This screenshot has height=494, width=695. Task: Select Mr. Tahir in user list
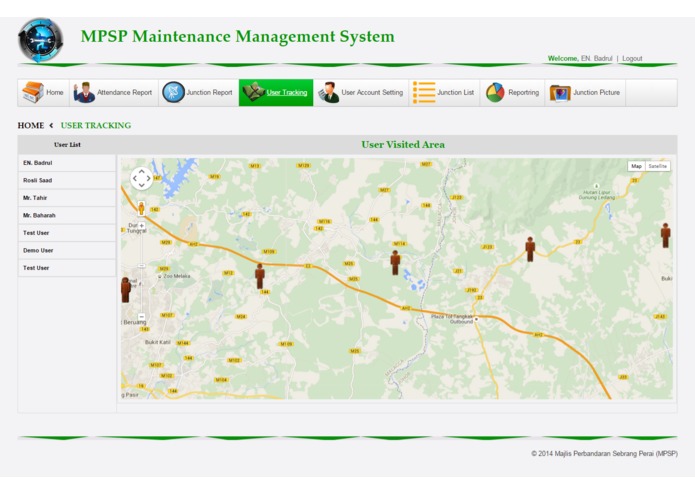[x=67, y=198]
